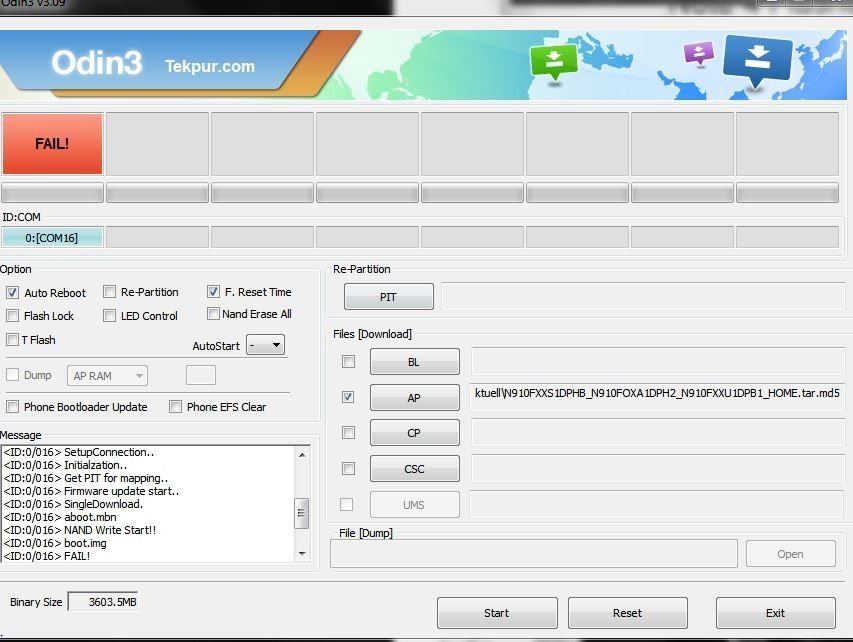Viewport: 853px width, 642px height.
Task: Click the 'SingleDownload.' log line
Action: (x=73, y=504)
